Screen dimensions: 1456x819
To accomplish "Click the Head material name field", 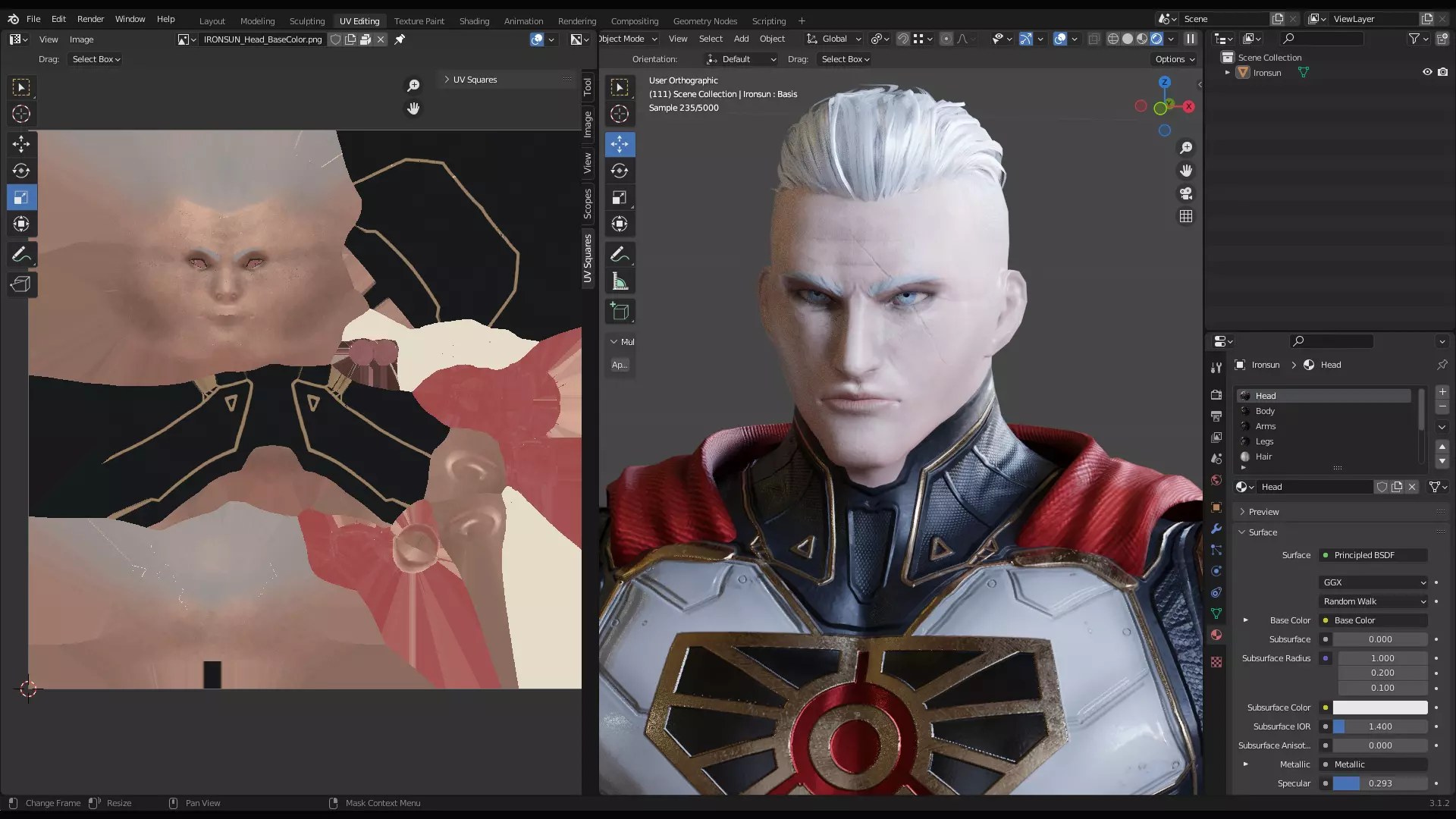I will click(1315, 487).
